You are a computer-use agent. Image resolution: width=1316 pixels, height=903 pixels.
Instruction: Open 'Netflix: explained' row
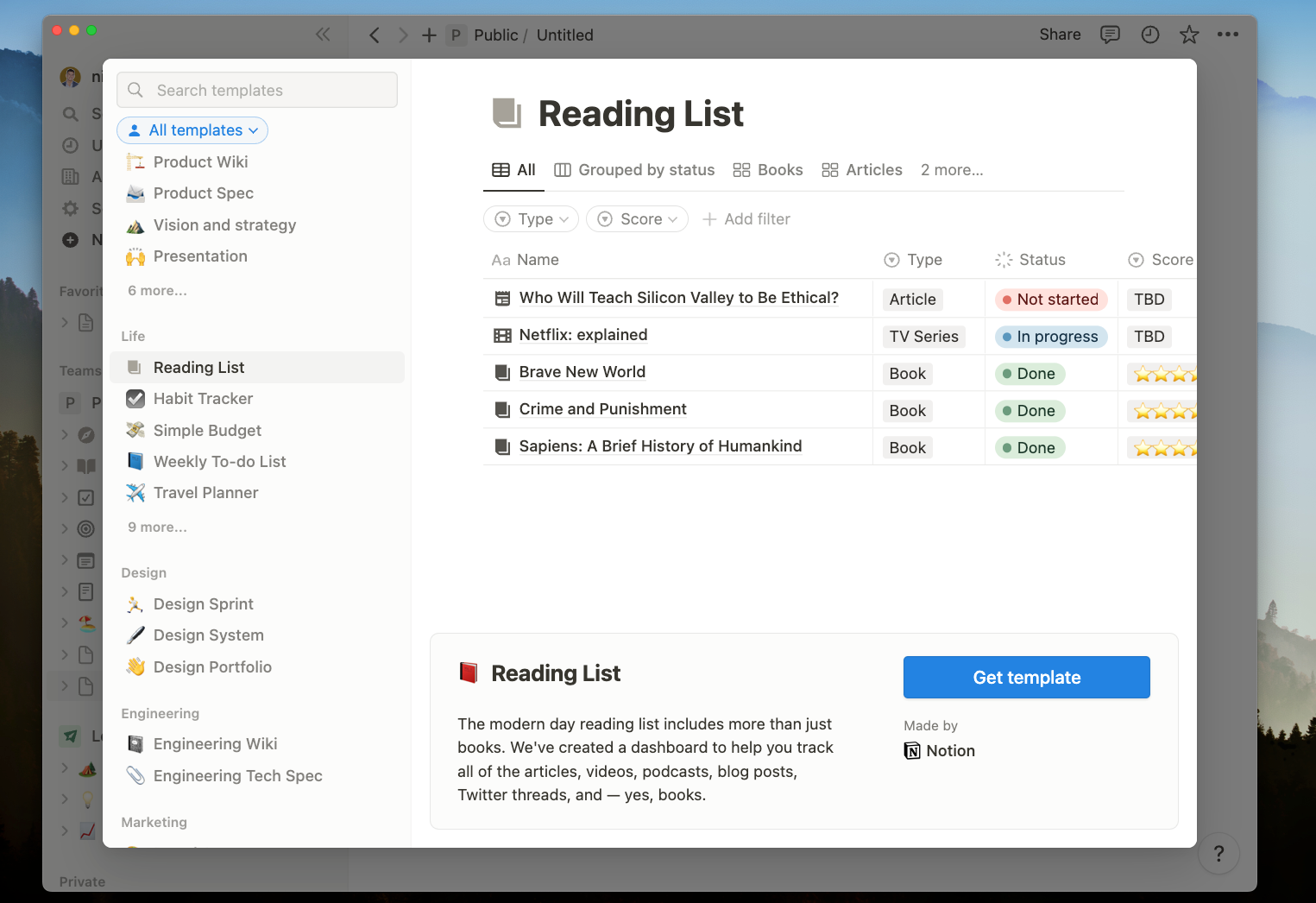pyautogui.click(x=583, y=335)
